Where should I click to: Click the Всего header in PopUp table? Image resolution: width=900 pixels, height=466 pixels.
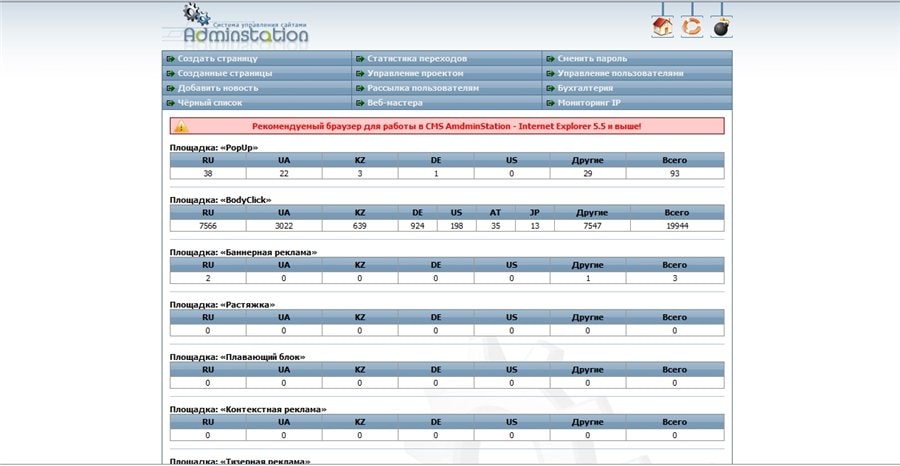(x=675, y=160)
